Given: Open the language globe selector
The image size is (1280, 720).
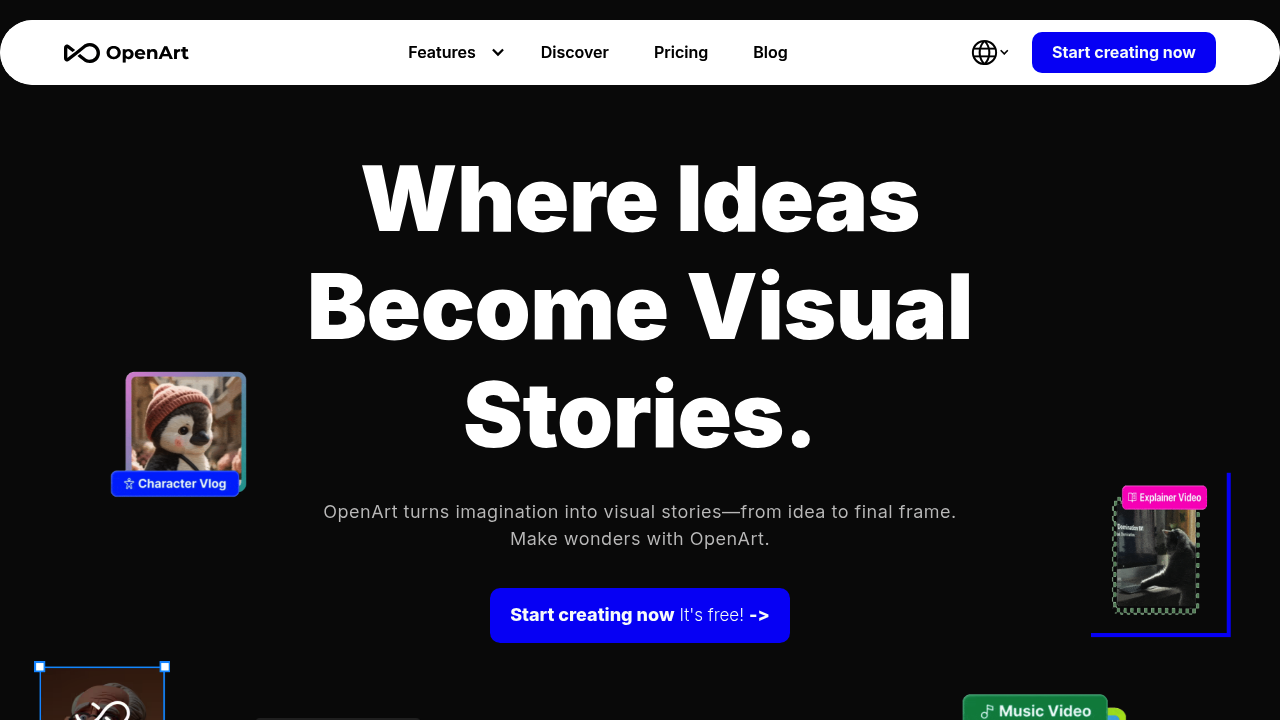Looking at the screenshot, I should tap(984, 52).
